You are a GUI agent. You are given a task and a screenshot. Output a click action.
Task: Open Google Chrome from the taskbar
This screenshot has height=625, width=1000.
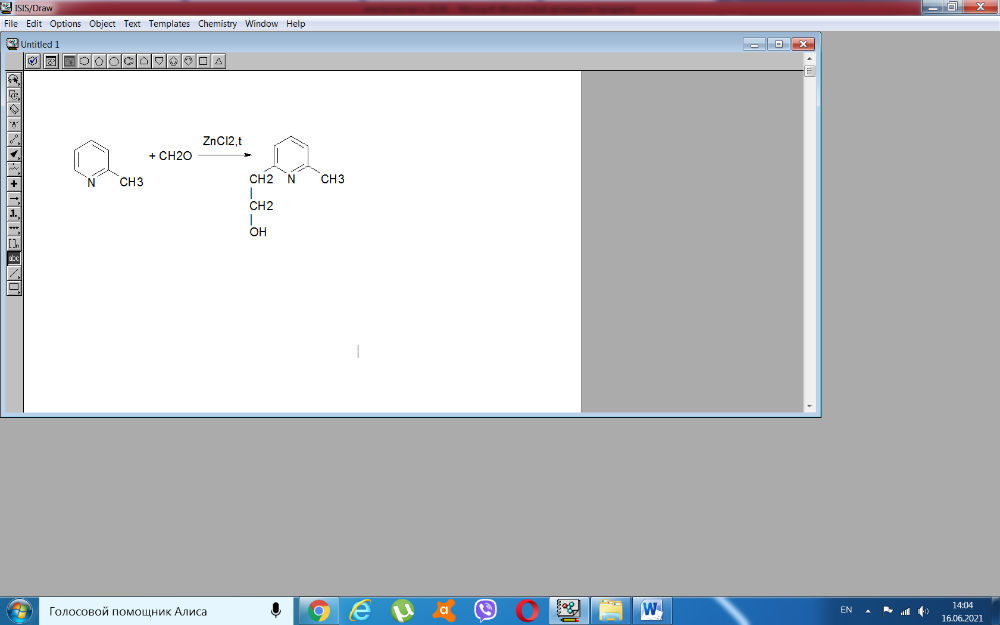pos(319,610)
